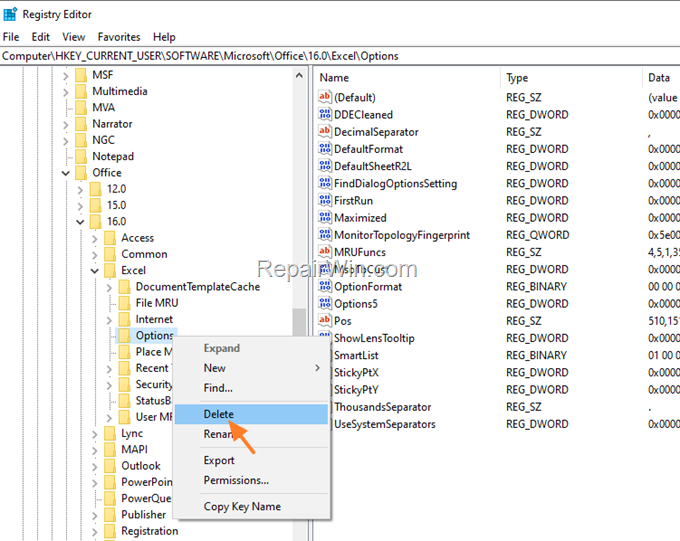Click the tree pane vertical scrollbar thumb
680x541 pixels.
[299, 321]
